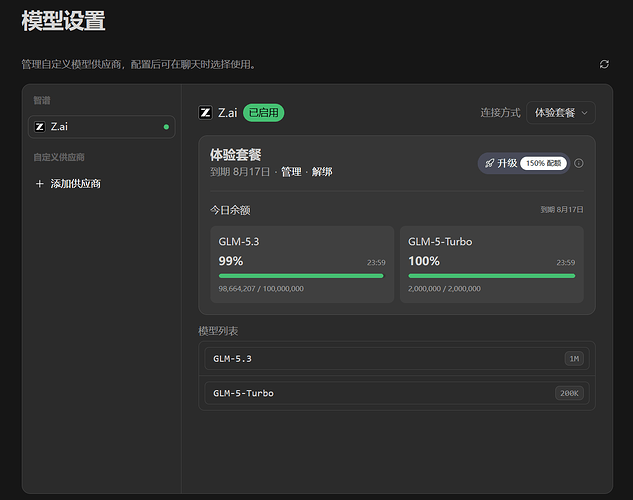Viewport: 633px width, 500px height.
Task: Click the 自定义供应商 sidebar group label
Action: click(x=59, y=157)
